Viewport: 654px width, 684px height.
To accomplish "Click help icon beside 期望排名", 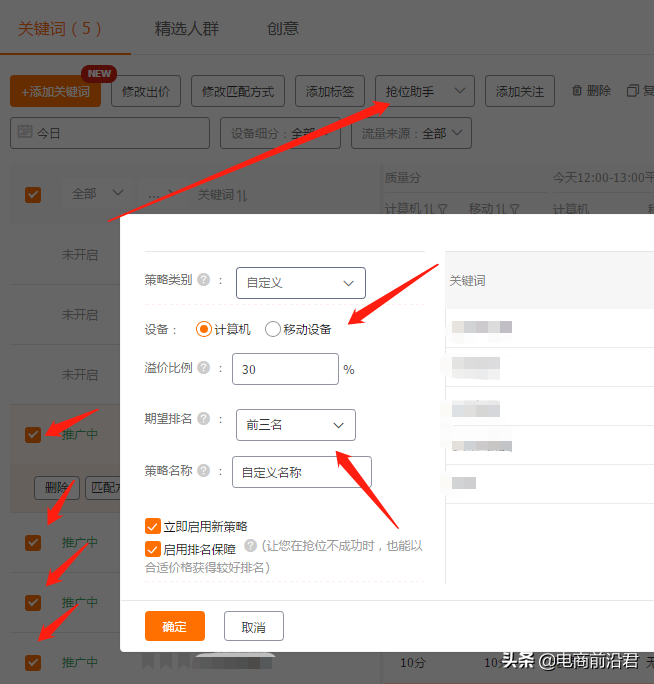I will tap(203, 419).
